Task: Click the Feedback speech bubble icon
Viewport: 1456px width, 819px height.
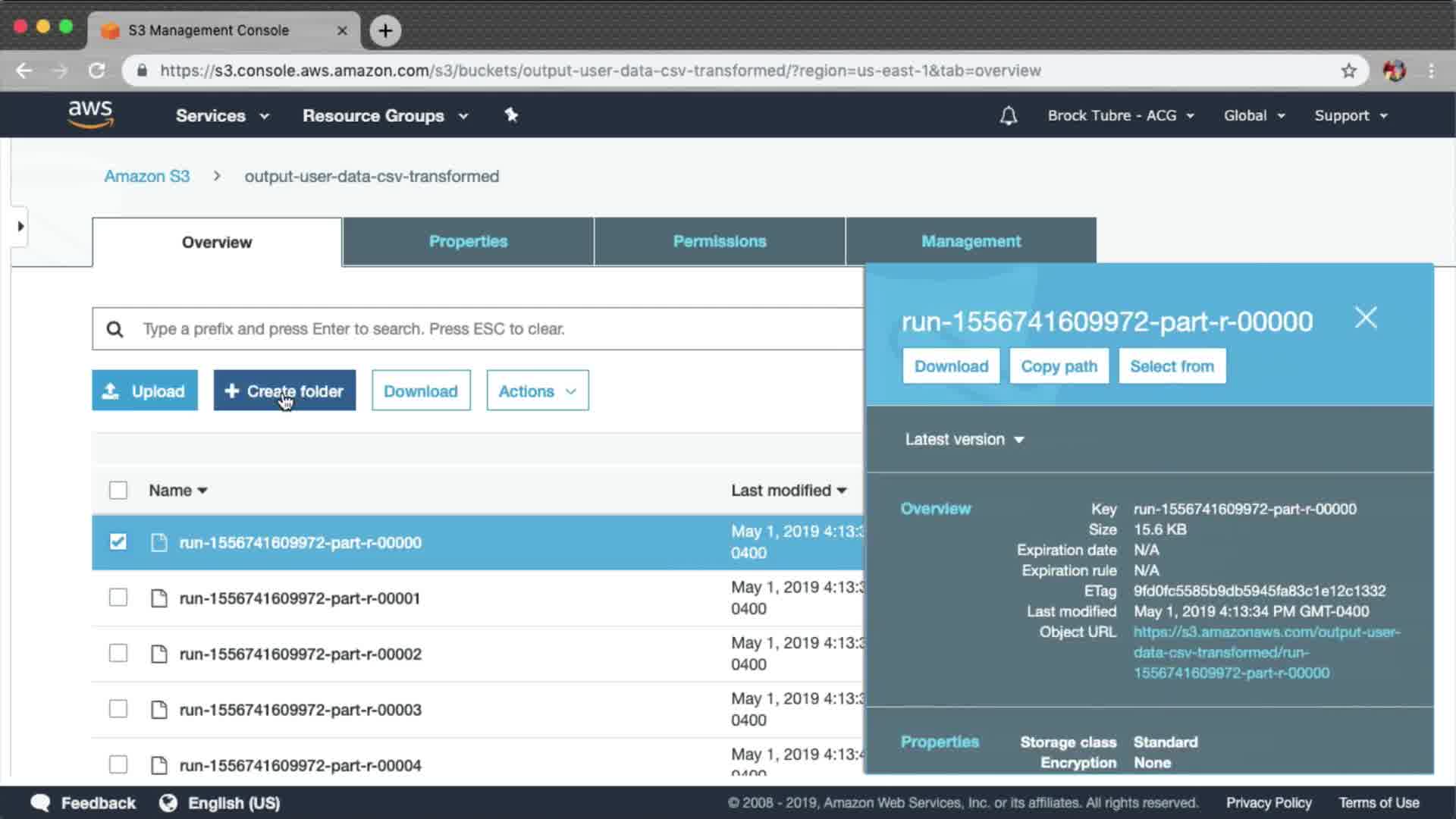Action: [x=40, y=802]
